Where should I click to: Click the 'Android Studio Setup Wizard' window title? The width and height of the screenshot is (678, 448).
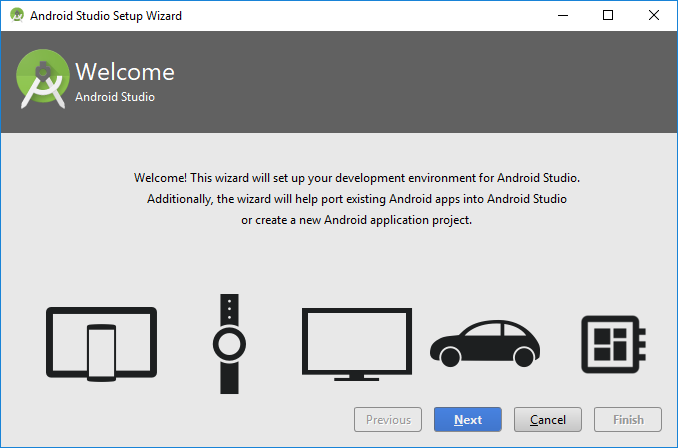click(106, 16)
